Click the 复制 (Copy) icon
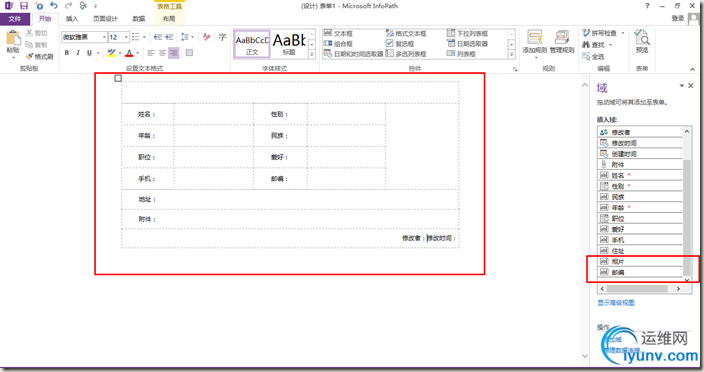 (x=30, y=45)
